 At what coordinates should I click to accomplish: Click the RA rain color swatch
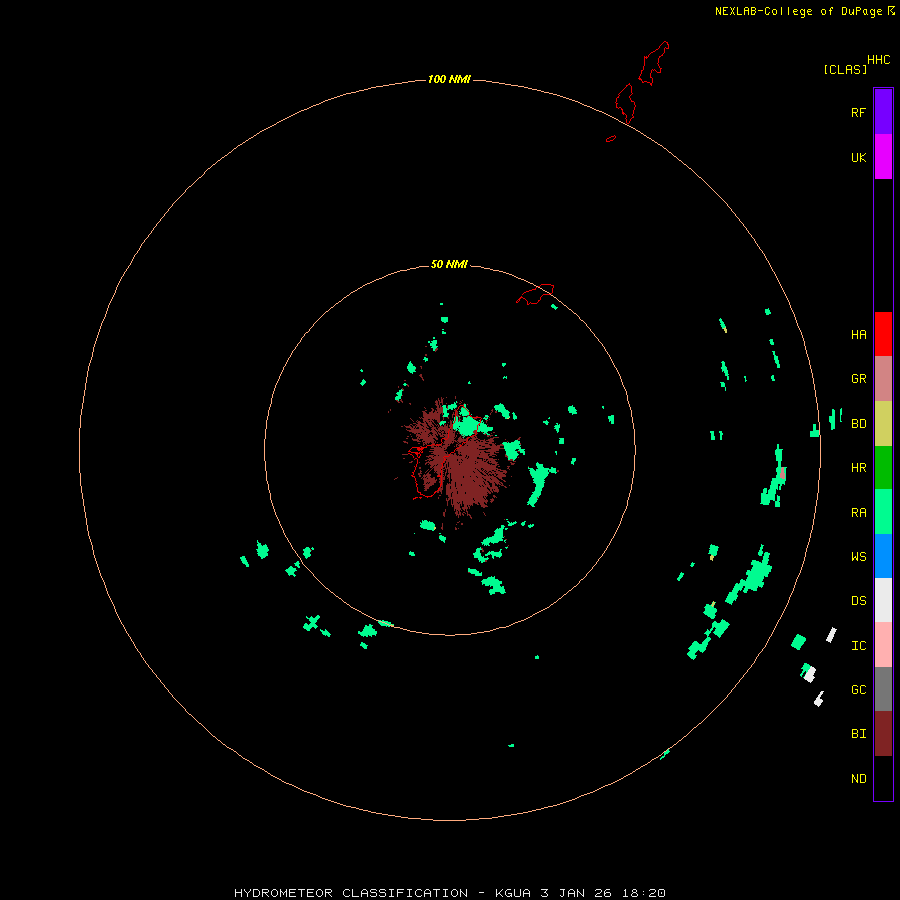pyautogui.click(x=883, y=512)
